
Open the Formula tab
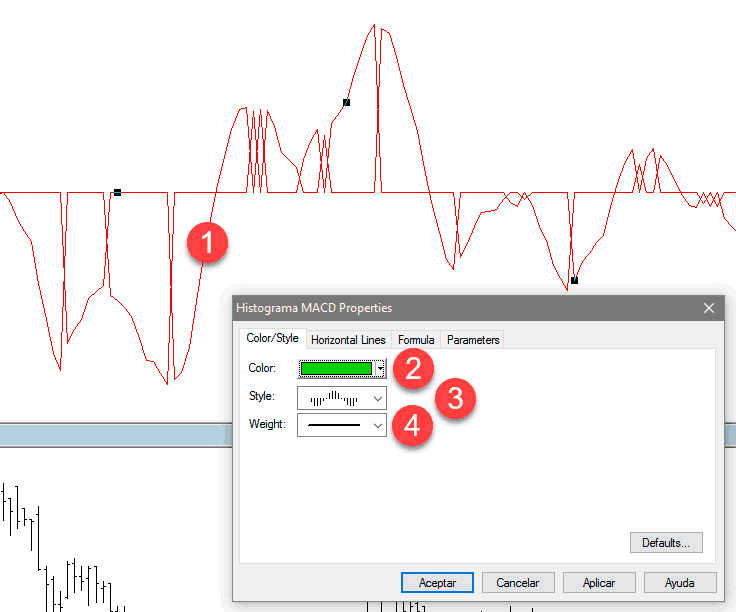416,340
